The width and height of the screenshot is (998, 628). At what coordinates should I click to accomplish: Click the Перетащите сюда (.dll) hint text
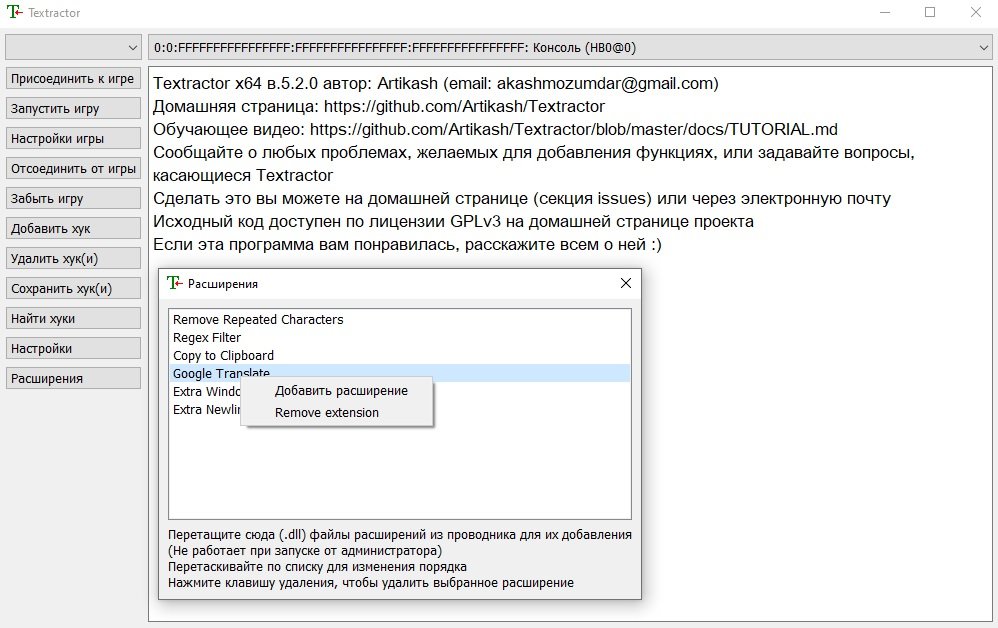(400, 534)
